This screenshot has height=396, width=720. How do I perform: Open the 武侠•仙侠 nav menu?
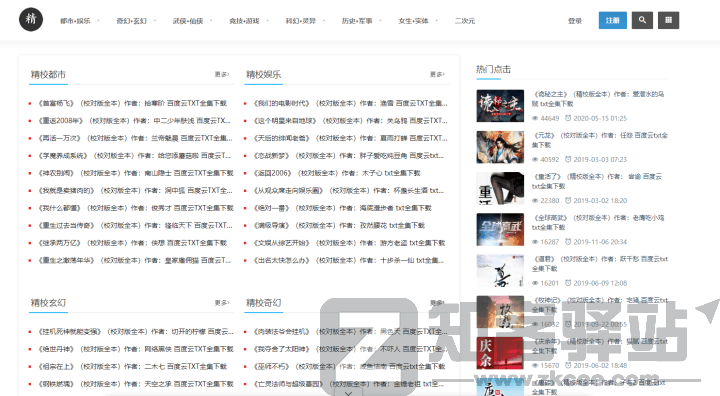pyautogui.click(x=188, y=21)
